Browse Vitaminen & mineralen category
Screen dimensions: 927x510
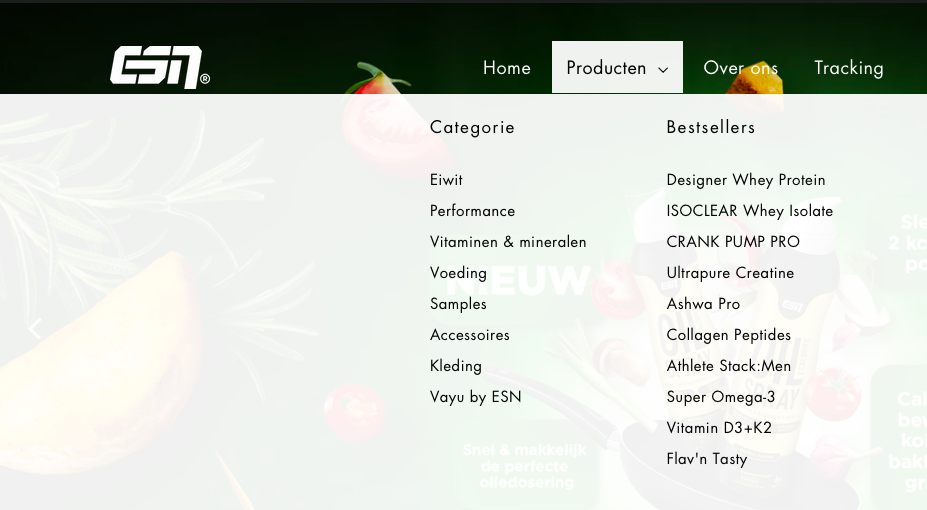point(508,242)
